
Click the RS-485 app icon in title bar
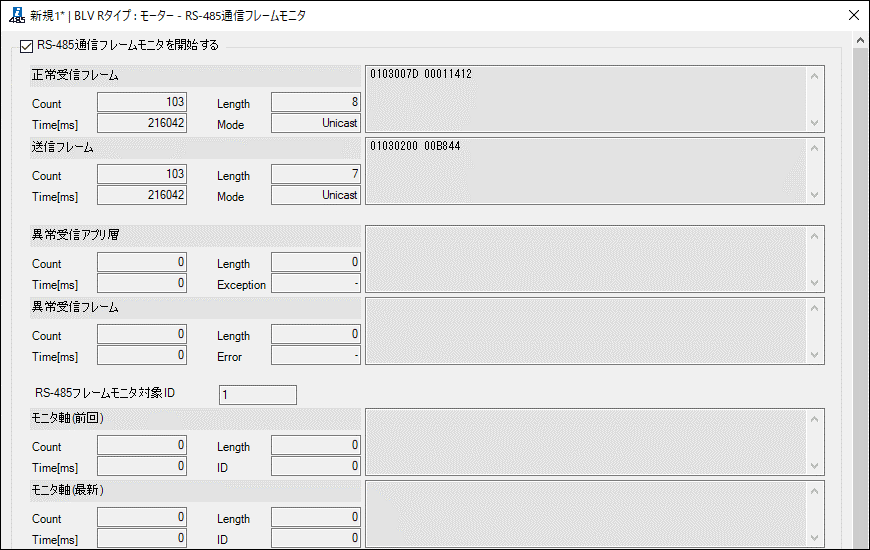click(x=17, y=16)
